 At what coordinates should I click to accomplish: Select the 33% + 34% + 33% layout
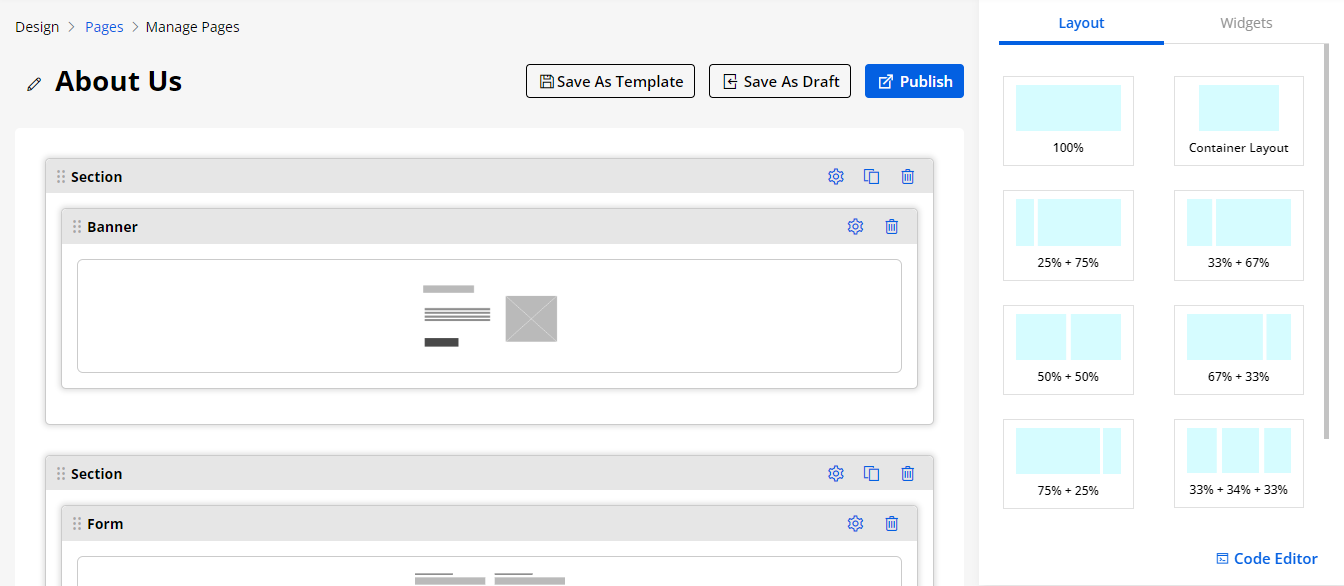pyautogui.click(x=1238, y=463)
